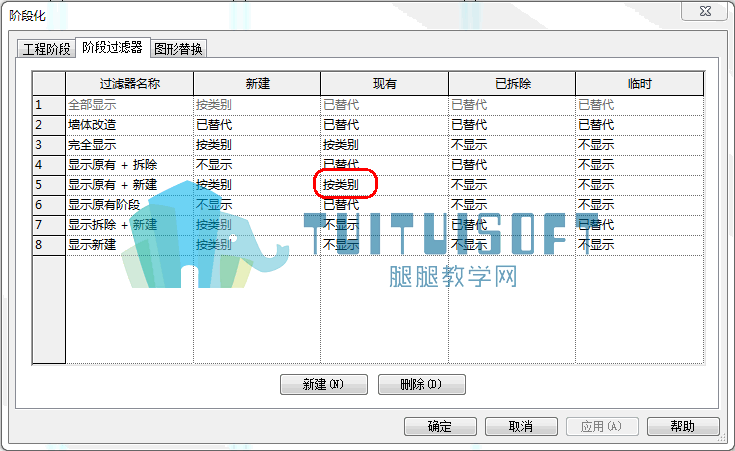
Task: Open 现有 dropdown for 显示原有 + 新建
Action: pyautogui.click(x=384, y=185)
